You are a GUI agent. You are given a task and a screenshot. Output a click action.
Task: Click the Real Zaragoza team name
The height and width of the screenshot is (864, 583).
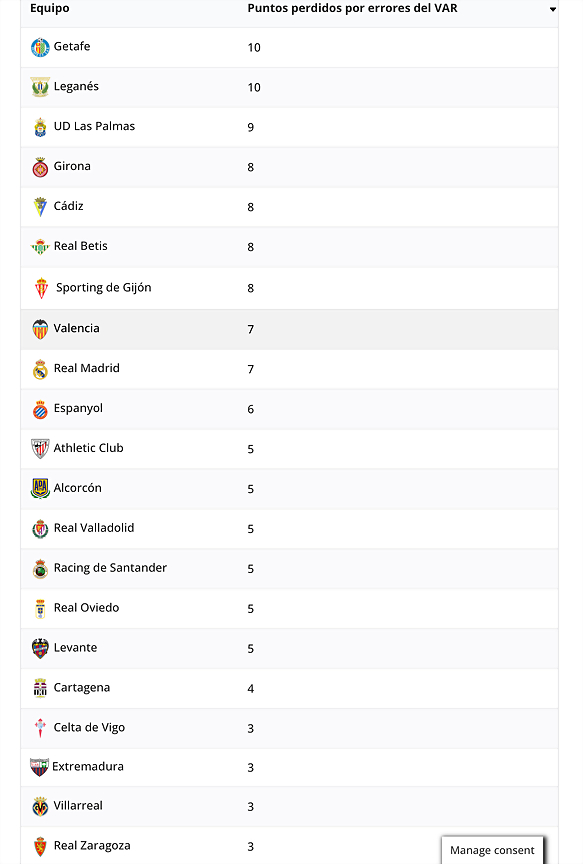(92, 846)
